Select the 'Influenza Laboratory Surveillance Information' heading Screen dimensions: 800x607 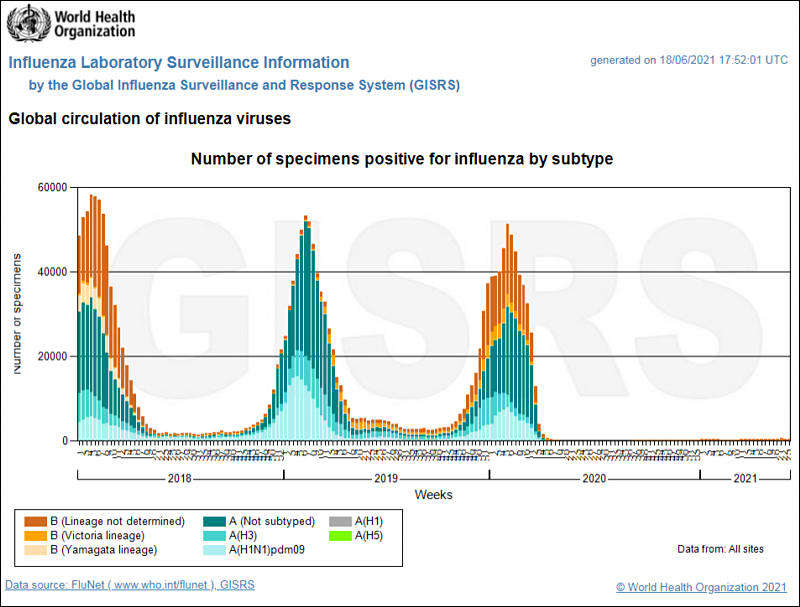tap(179, 62)
